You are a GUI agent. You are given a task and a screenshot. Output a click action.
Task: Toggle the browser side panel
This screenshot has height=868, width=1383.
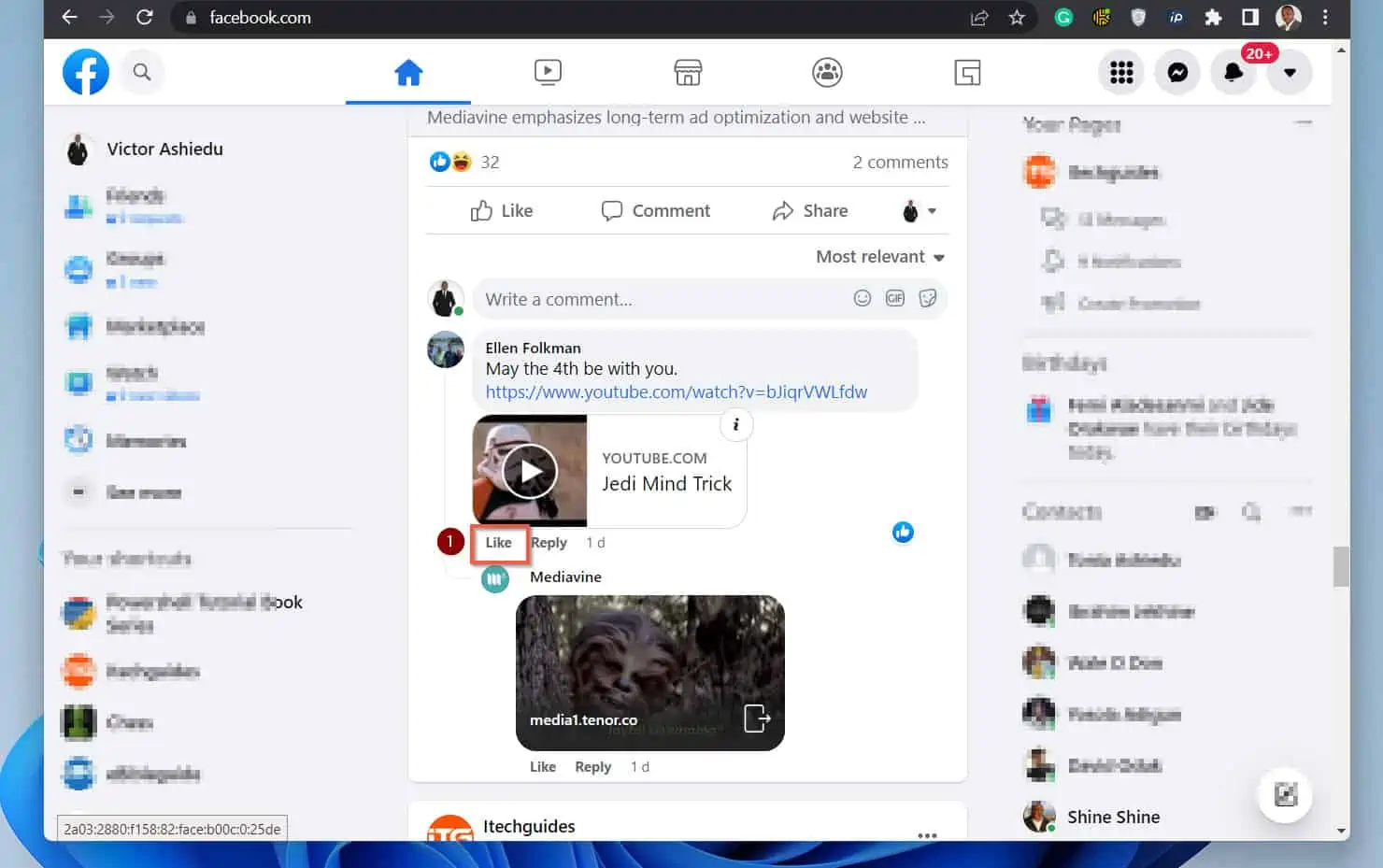[x=1250, y=17]
